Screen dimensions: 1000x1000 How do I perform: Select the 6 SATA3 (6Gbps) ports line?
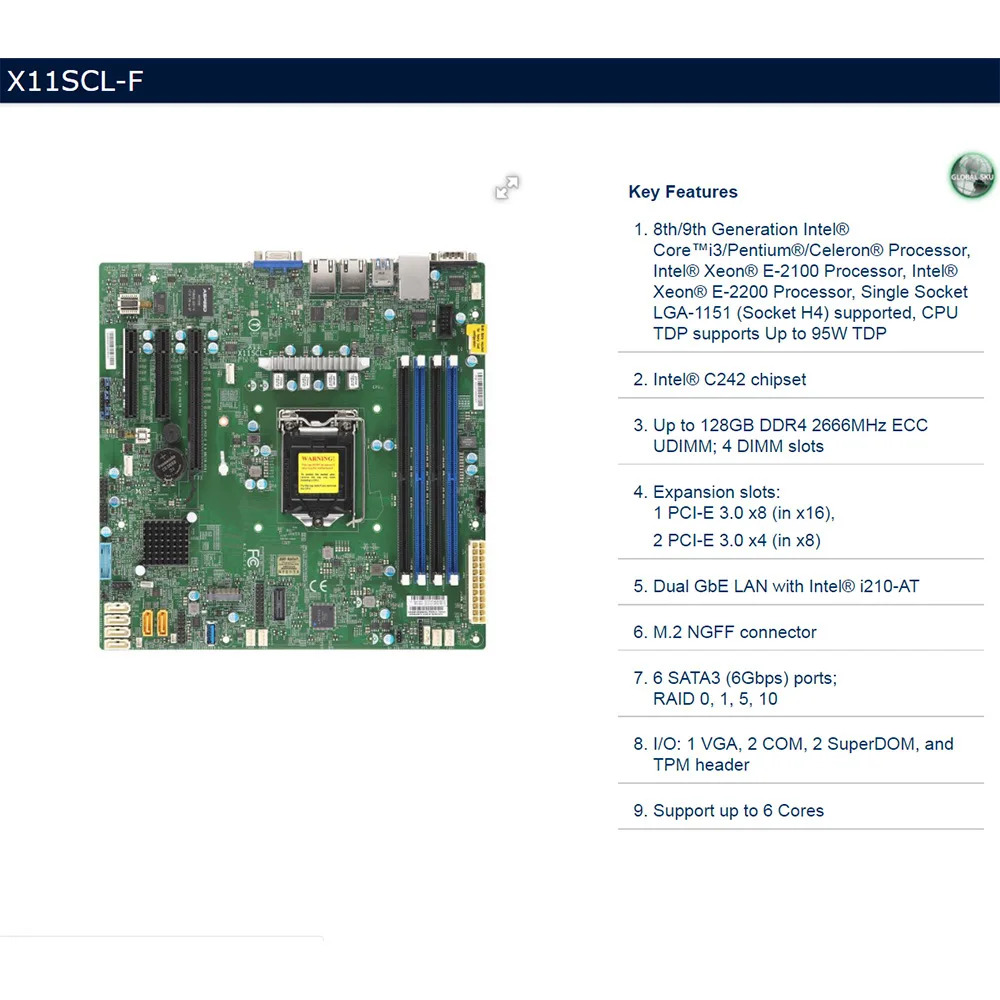coord(745,678)
